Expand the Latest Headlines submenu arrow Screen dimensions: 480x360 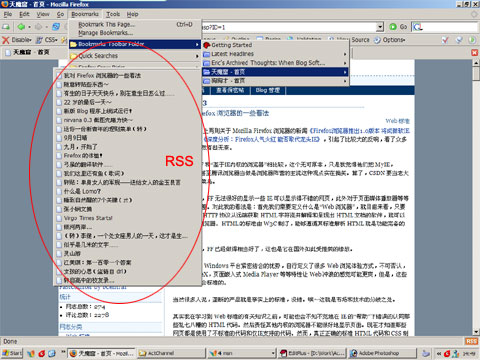click(345, 54)
